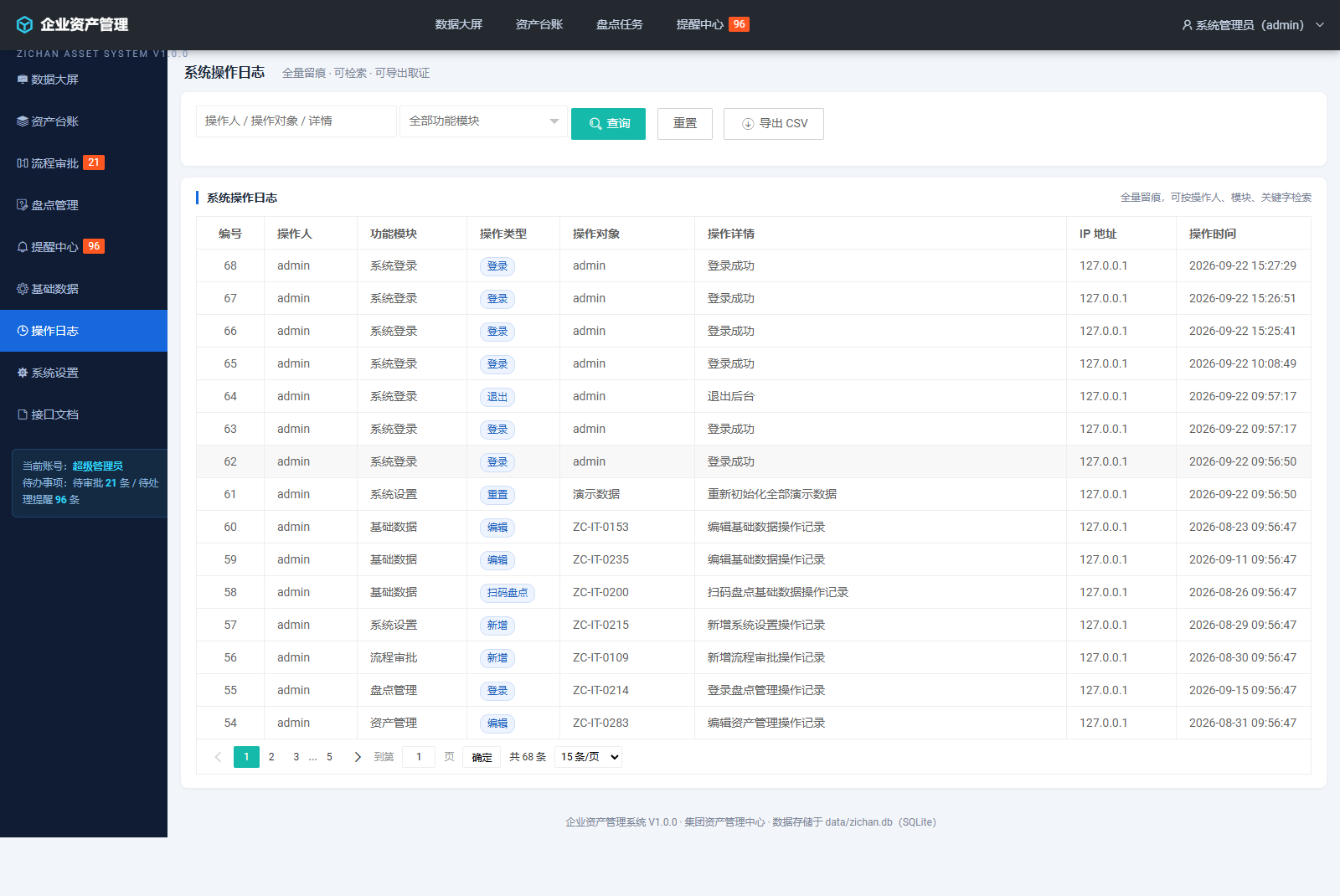The height and width of the screenshot is (896, 1340).
Task: Click the 超级管理员 account link
Action: [97, 466]
